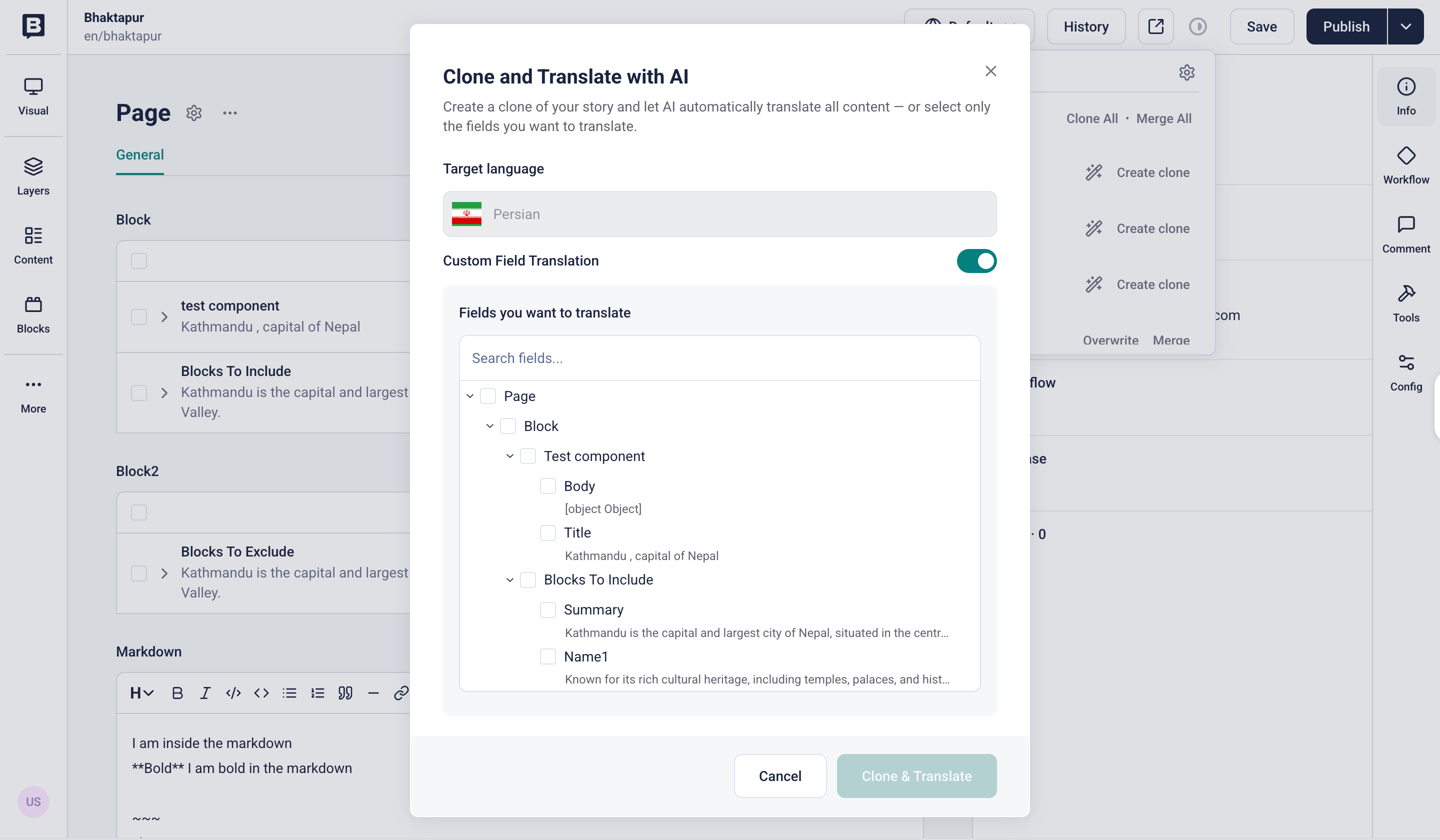Screen dimensions: 1440x840
Task: Switch to the Visual editor view
Action: coord(33,96)
